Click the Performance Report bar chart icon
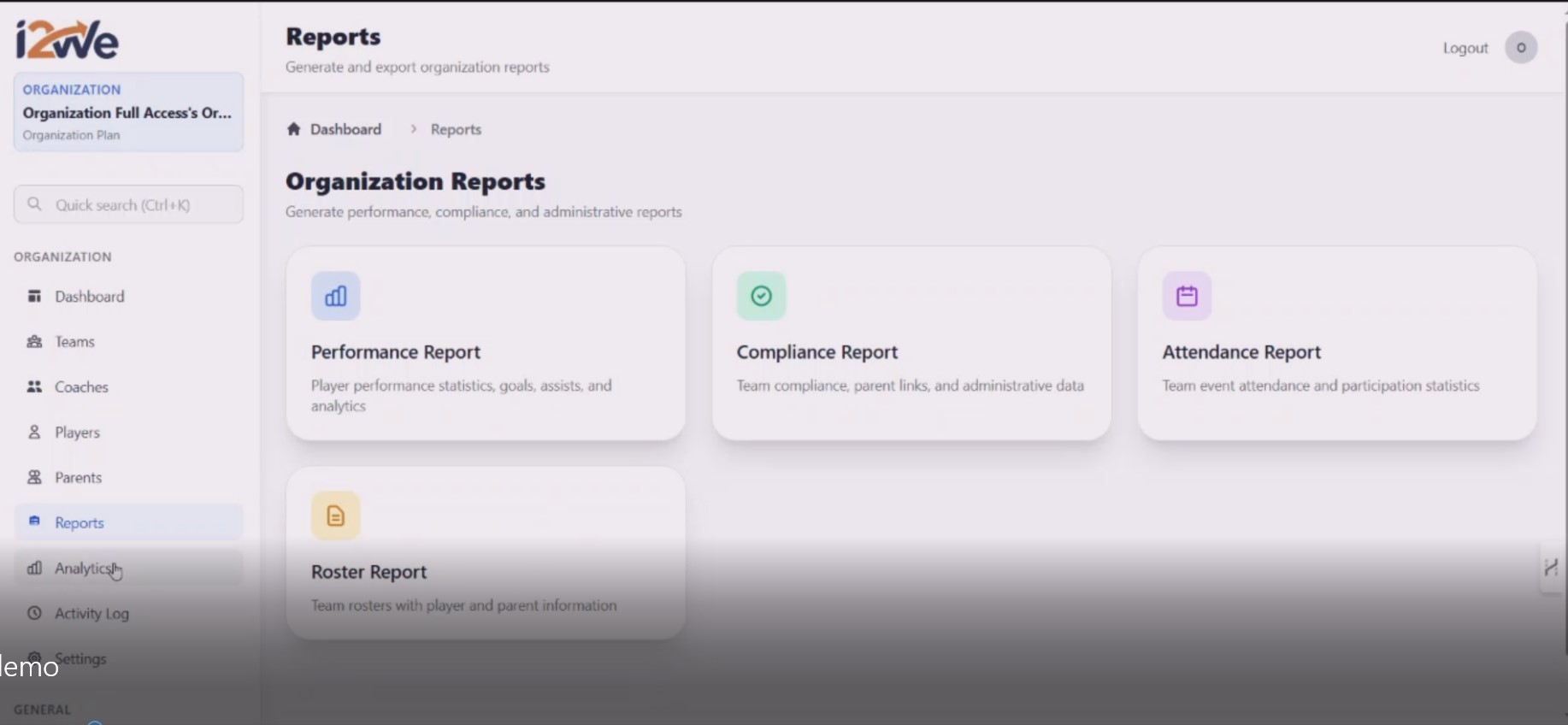This screenshot has width=1568, height=725. (336, 296)
